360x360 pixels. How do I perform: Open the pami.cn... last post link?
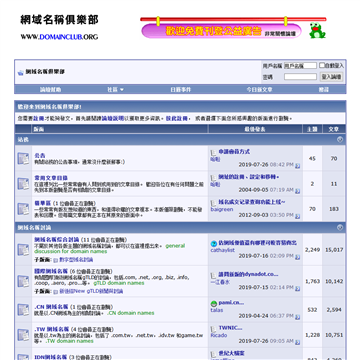pyautogui.click(x=231, y=303)
